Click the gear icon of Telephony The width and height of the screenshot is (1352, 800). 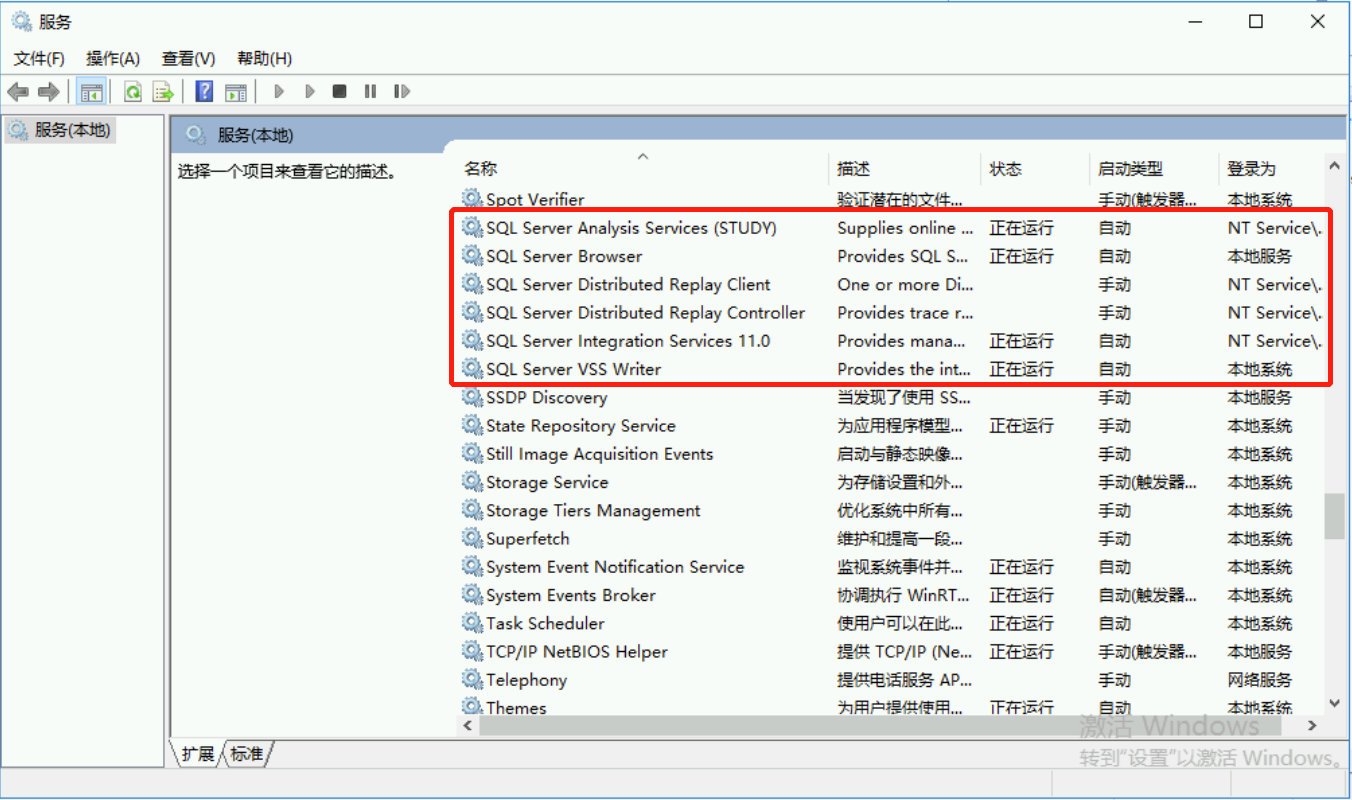[x=472, y=679]
